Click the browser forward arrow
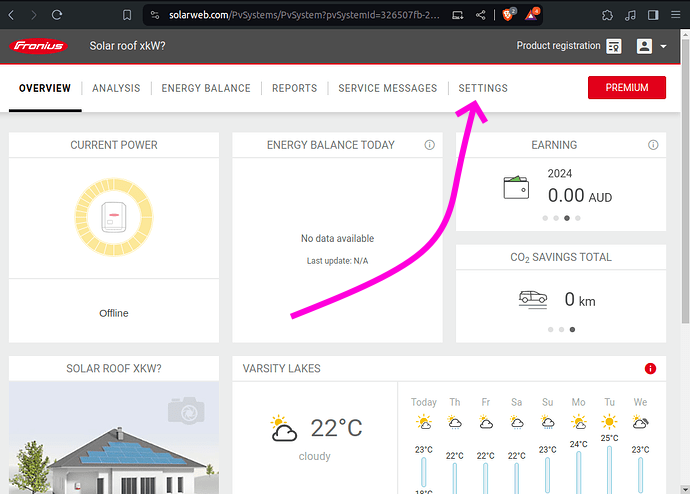This screenshot has height=494, width=690. [x=34, y=15]
